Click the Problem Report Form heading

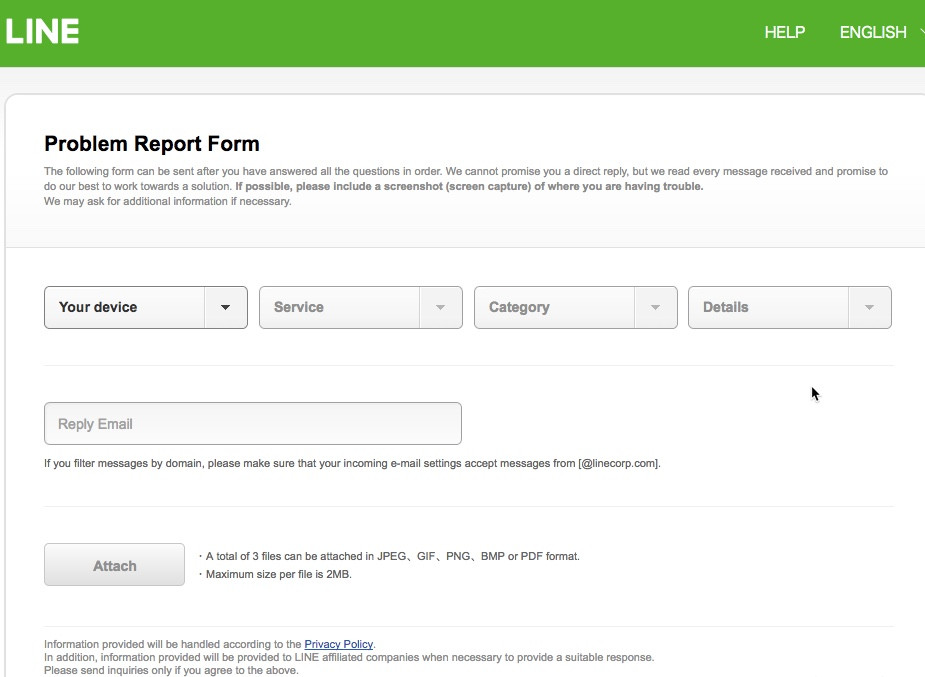[152, 144]
